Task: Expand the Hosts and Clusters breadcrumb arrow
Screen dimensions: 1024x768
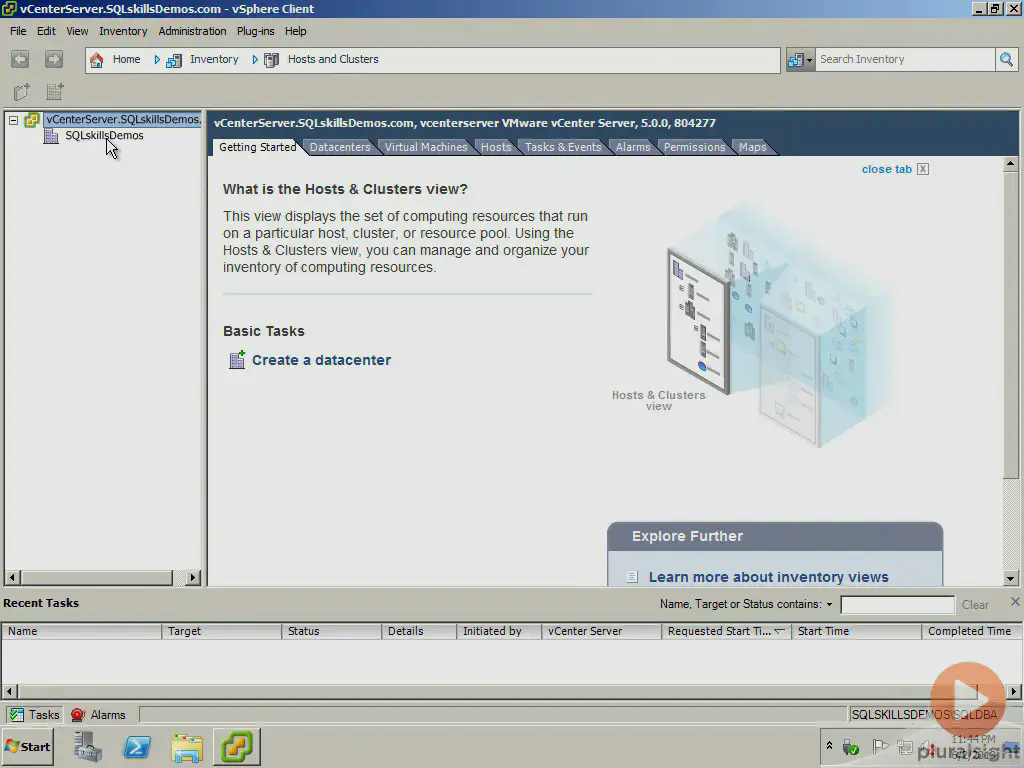Action: pos(255,59)
